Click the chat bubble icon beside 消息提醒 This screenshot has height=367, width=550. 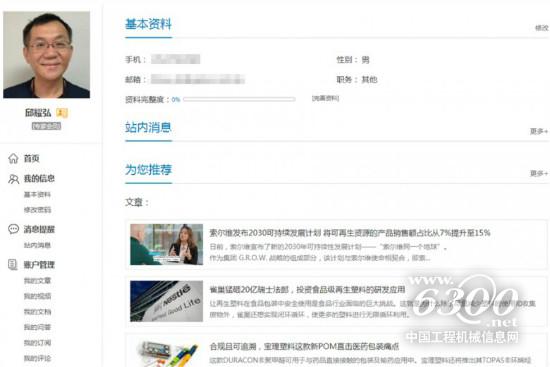(13, 229)
